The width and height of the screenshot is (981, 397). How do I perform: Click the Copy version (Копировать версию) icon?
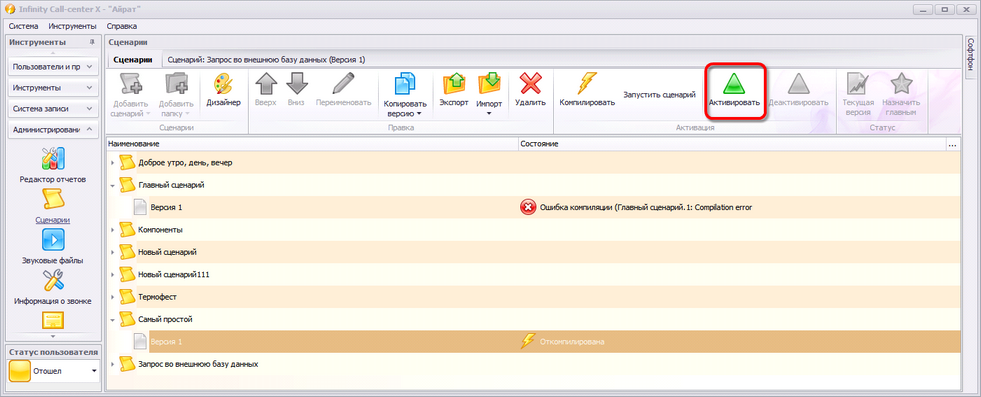point(405,84)
